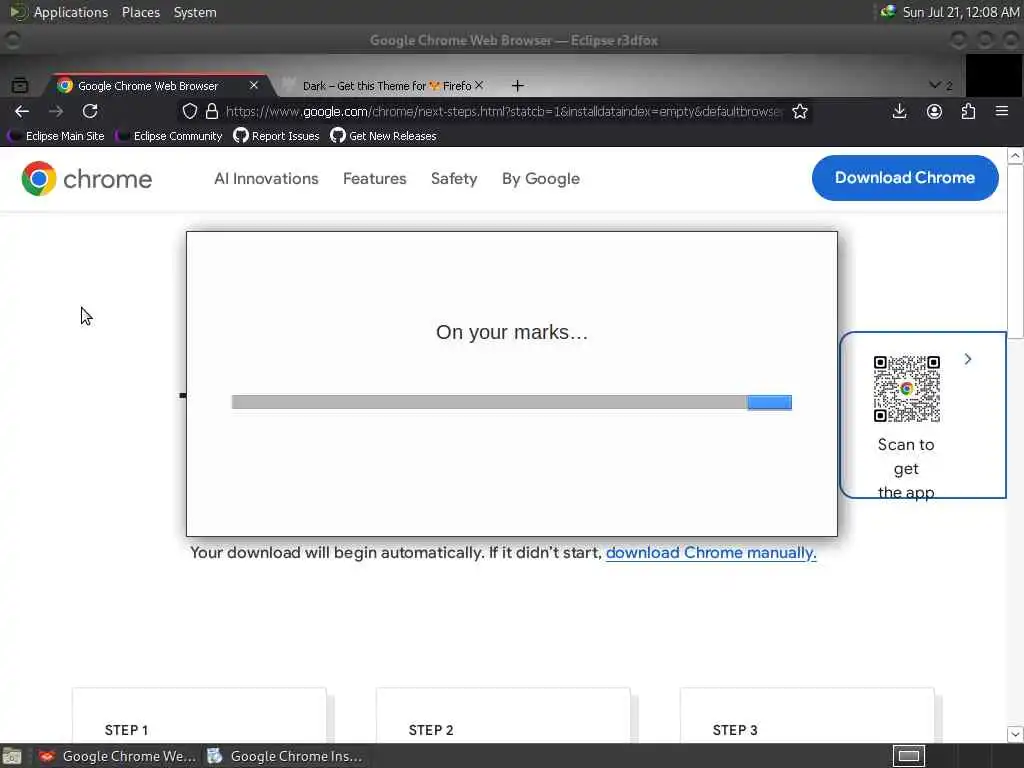Open AI Innovations nav item
The height and width of the screenshot is (768, 1024).
pos(266,179)
